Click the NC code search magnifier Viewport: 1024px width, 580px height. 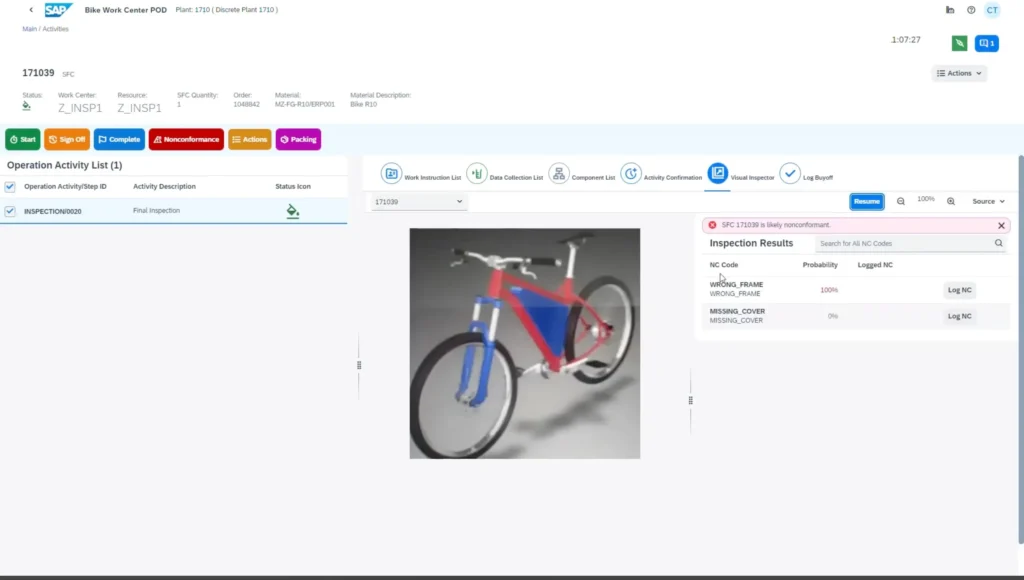coord(999,243)
